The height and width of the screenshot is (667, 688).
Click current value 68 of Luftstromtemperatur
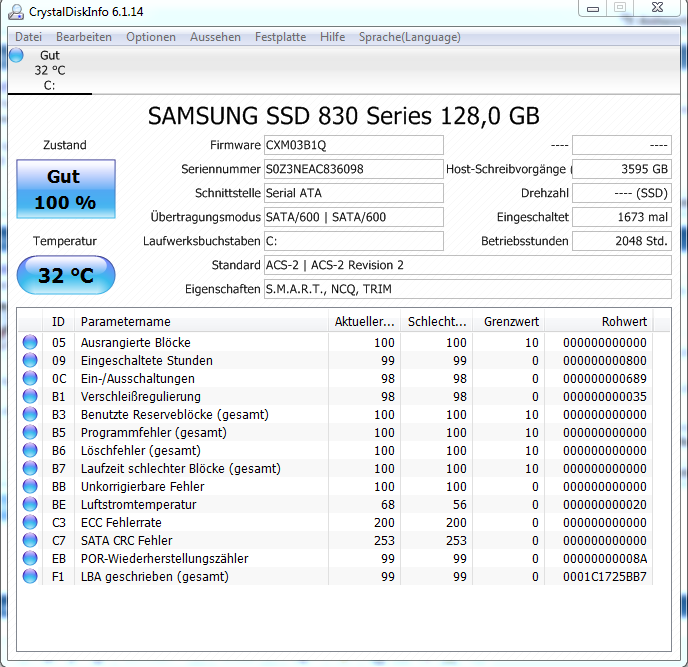387,504
